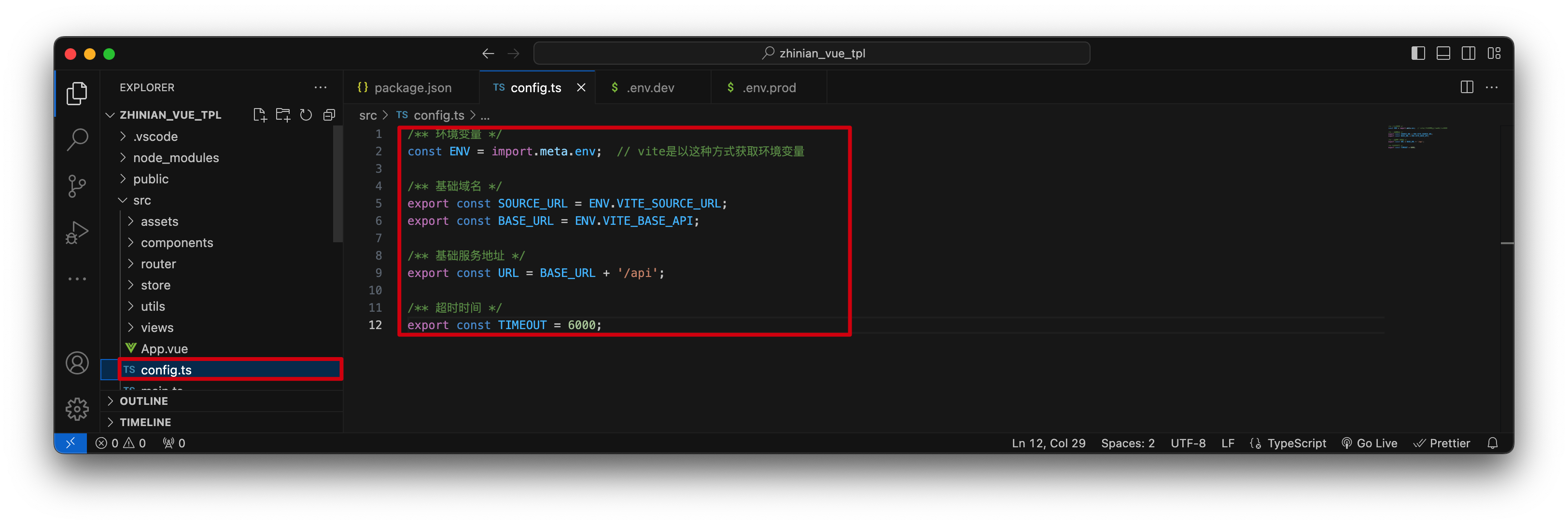Viewport: 1568px width, 525px height.
Task: Open the Explorer view in activity bar
Action: [x=77, y=93]
